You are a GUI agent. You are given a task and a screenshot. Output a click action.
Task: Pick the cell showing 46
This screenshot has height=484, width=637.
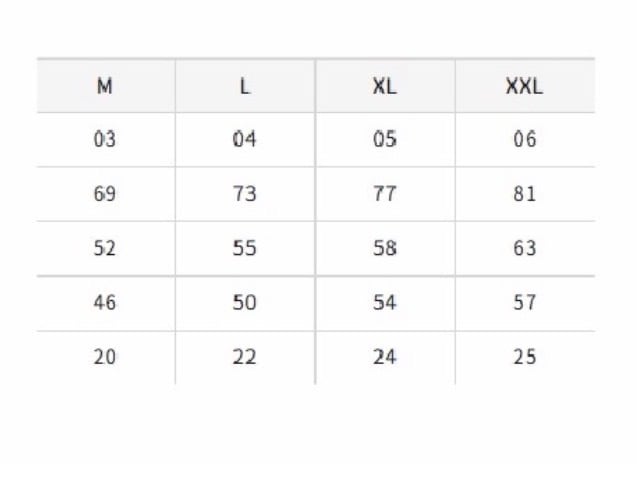[106, 304]
